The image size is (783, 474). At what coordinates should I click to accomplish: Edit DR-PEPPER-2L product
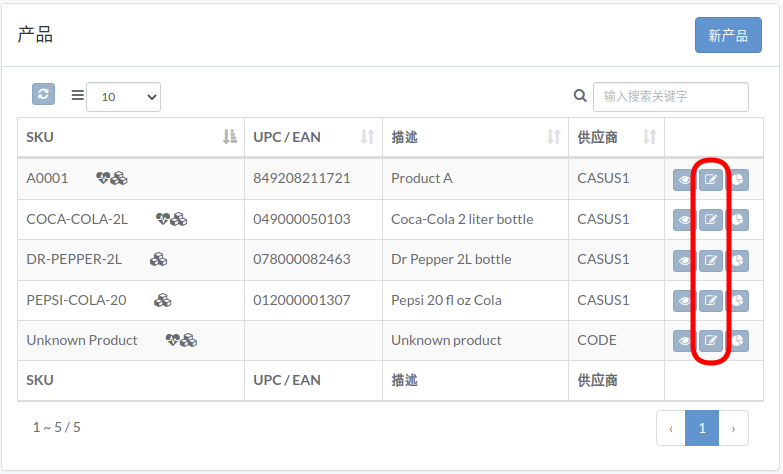point(711,261)
